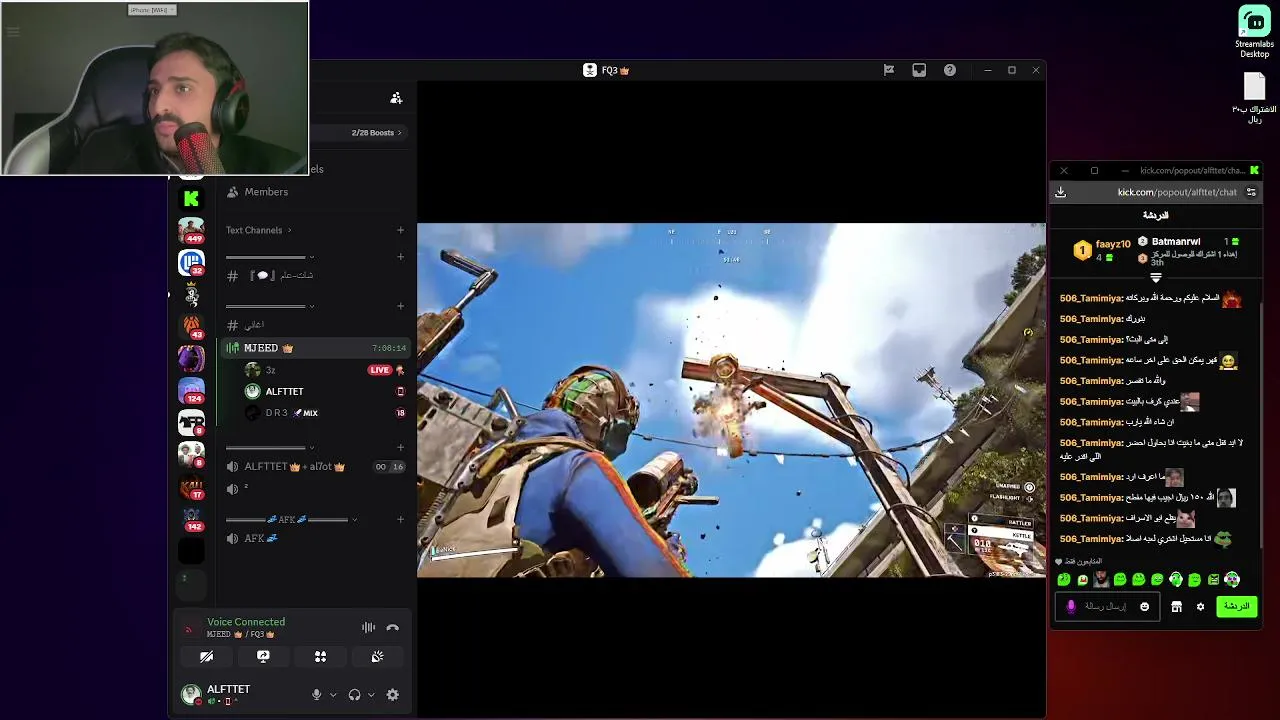This screenshot has height=720, width=1280.
Task: Click the game stream video in Discord
Action: pos(731,400)
